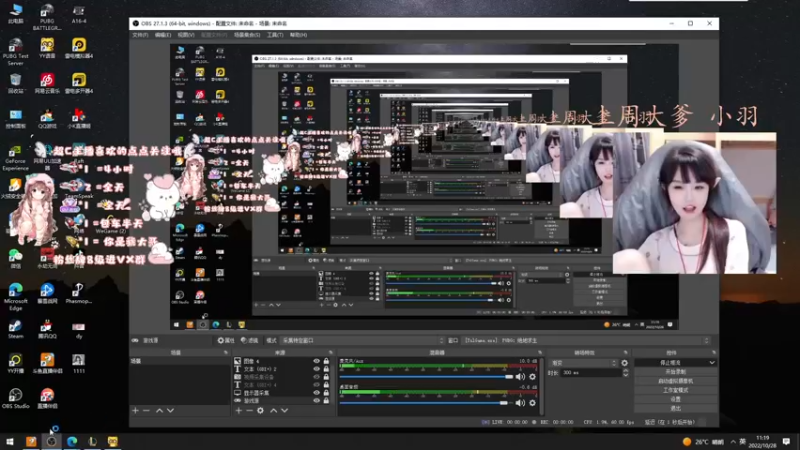Click the 退出 exit button
Screen dimensions: 800x450
coord(676,409)
